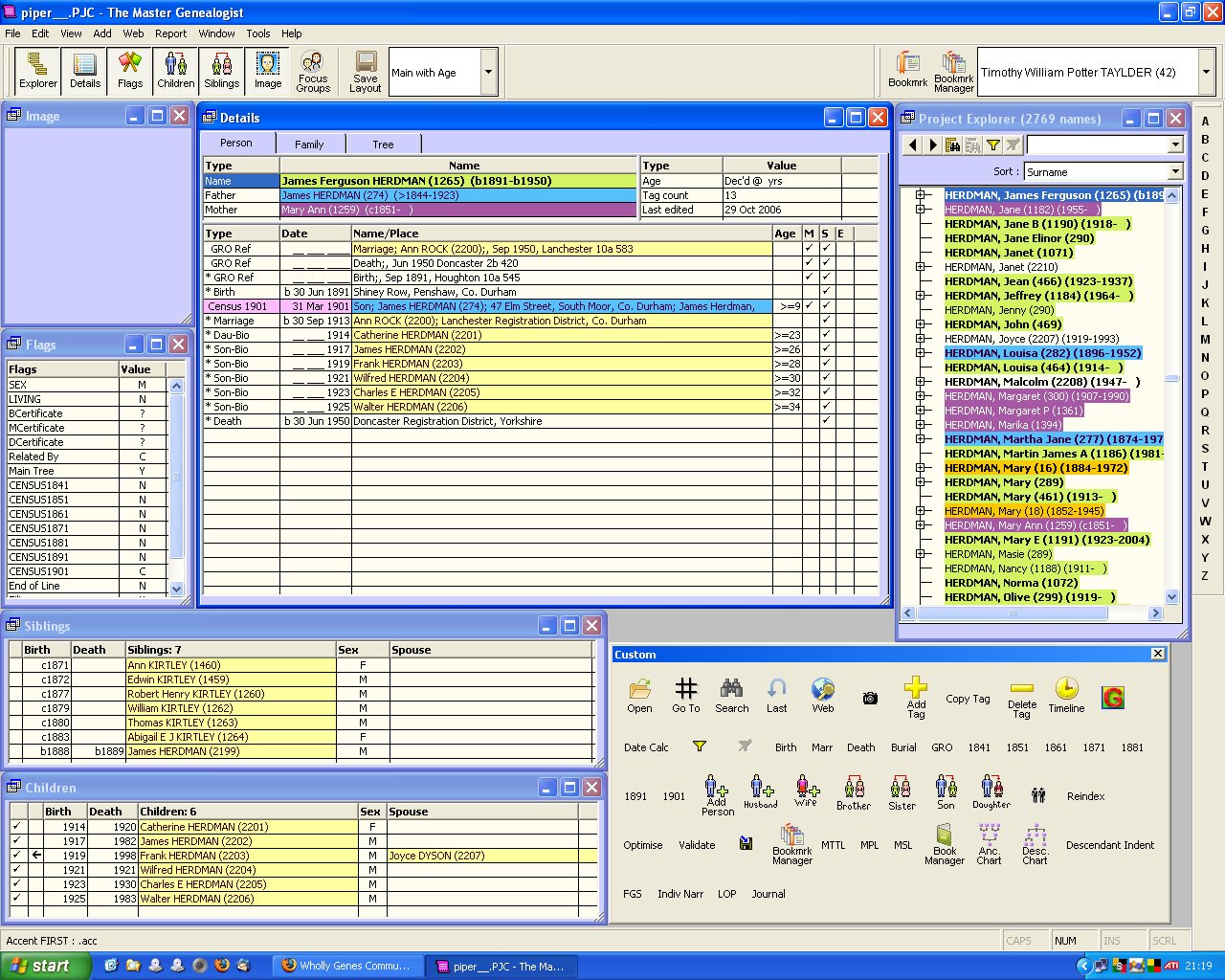Click the add Husband icon
Screen dimensions: 1225x980
pos(761,791)
